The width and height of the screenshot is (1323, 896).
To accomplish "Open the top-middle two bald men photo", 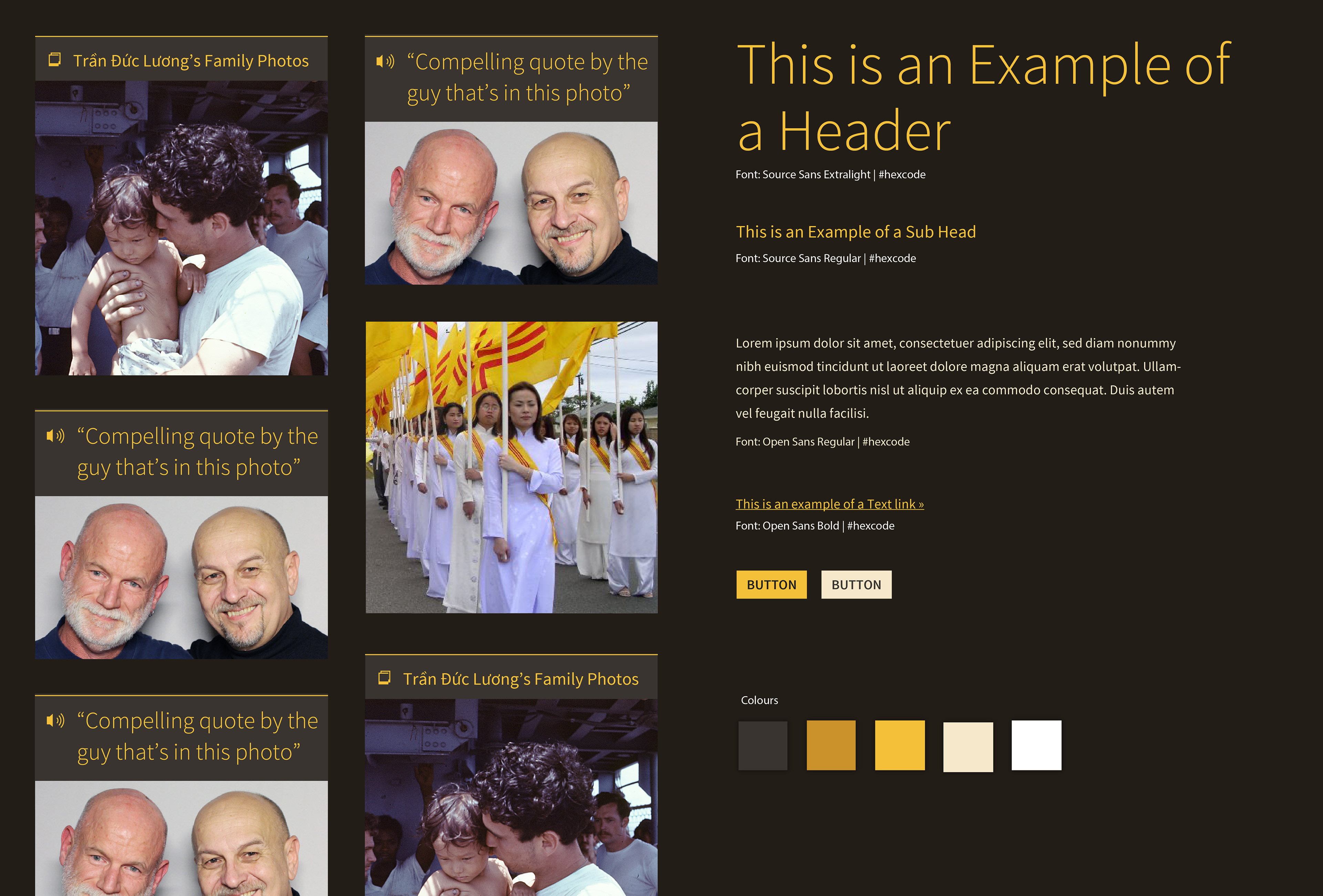I will [511, 203].
